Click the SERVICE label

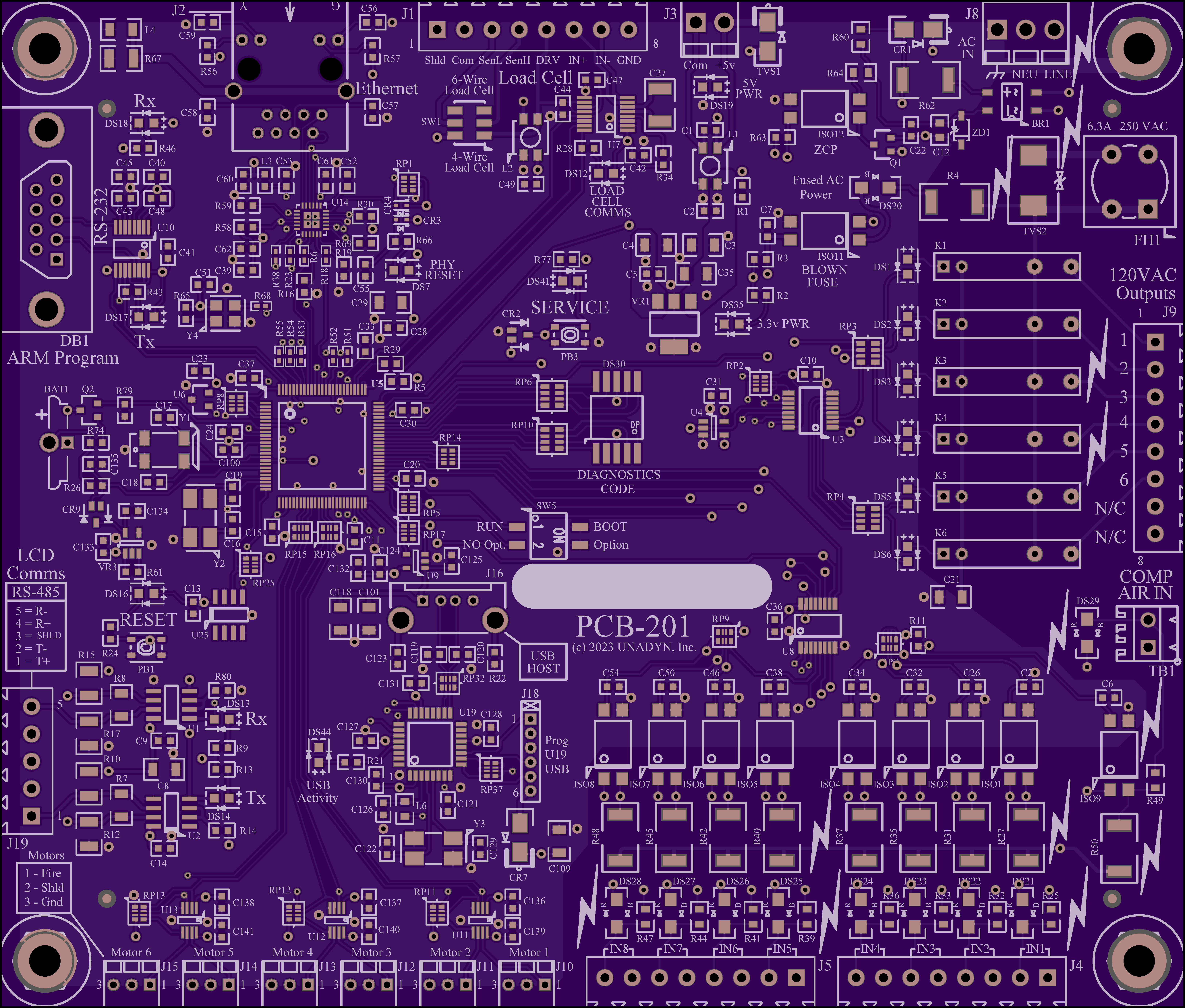pyautogui.click(x=570, y=307)
